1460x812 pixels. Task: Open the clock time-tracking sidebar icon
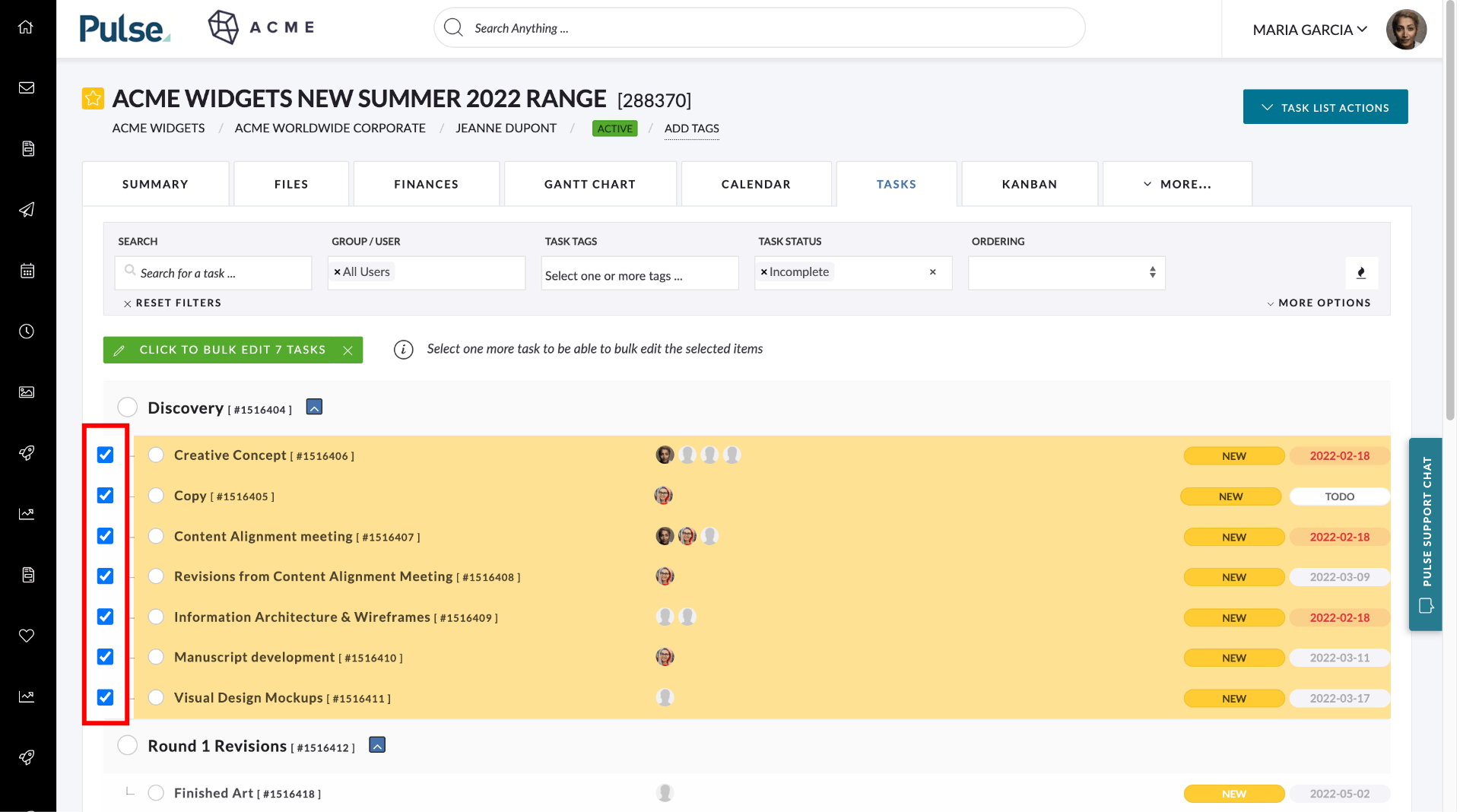click(x=27, y=331)
